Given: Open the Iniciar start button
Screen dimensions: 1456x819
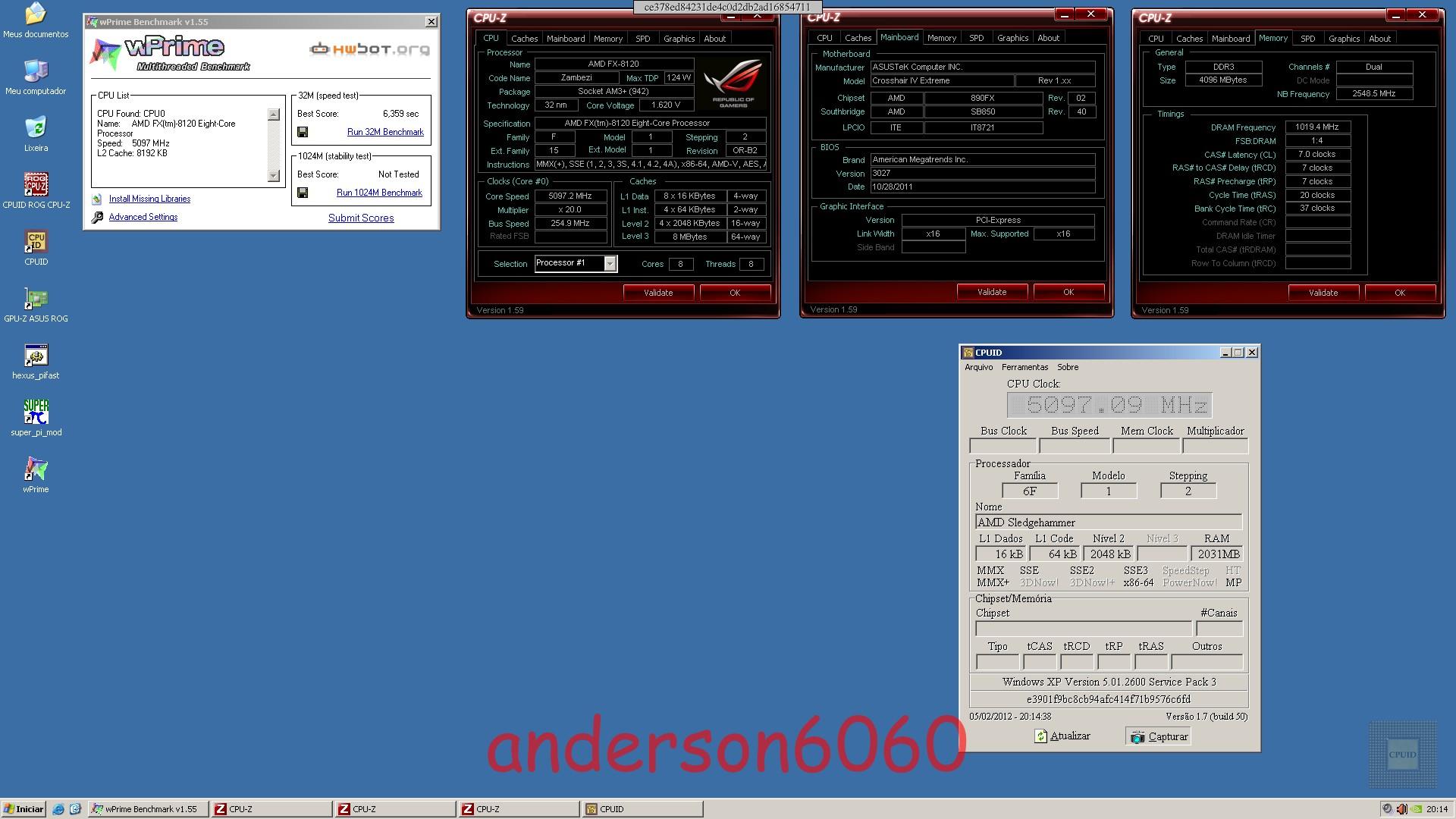Looking at the screenshot, I should click(x=24, y=809).
